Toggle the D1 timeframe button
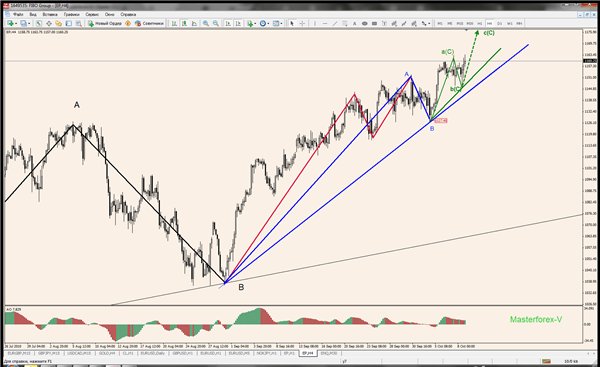The width and height of the screenshot is (600, 367). 499,23
